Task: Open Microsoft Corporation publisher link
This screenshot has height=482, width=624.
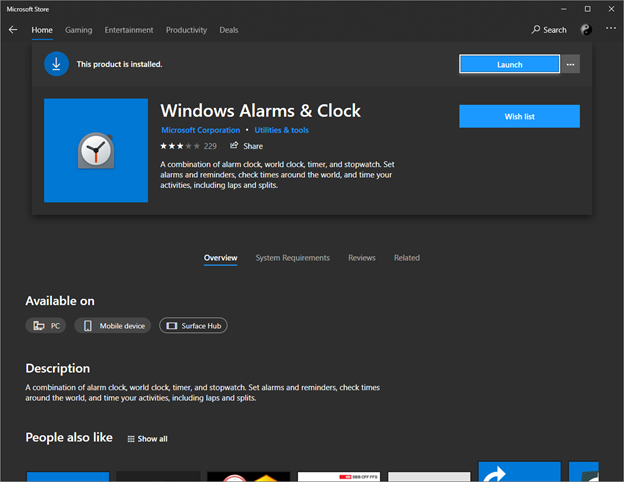Action: coord(201,130)
